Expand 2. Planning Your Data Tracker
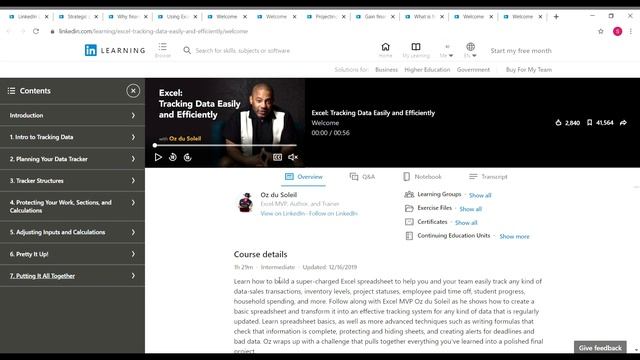Screen dimensions: 640x360 click(x=72, y=159)
